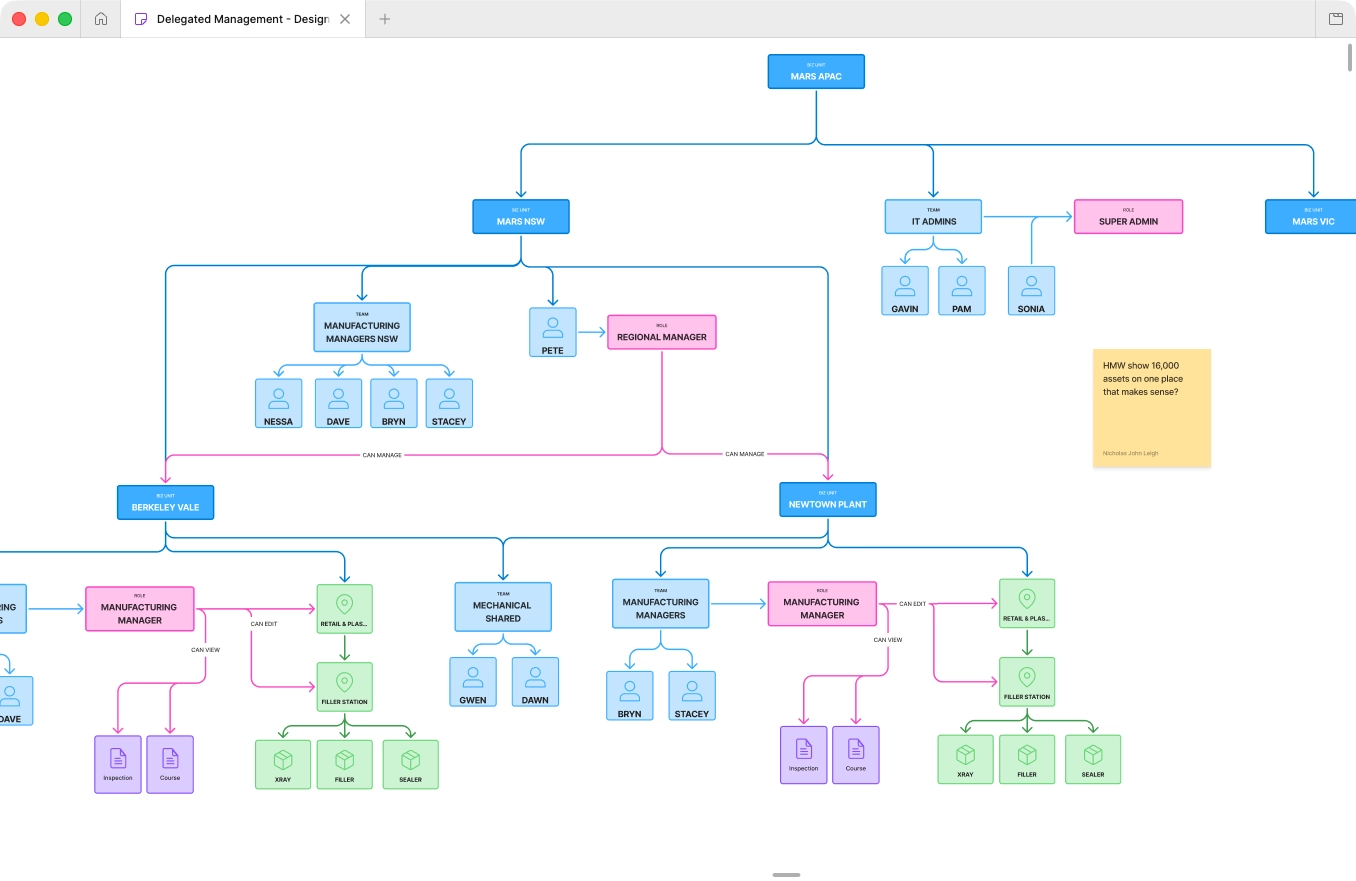Screen dimensions: 1356x881
Task: Click the IT ADMINS team node
Action: (933, 216)
